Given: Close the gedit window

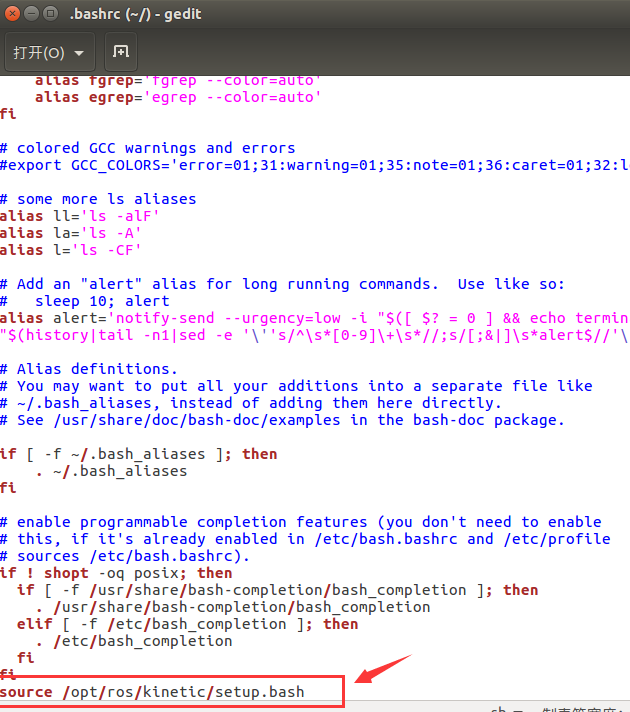Looking at the screenshot, I should pyautogui.click(x=13, y=14).
